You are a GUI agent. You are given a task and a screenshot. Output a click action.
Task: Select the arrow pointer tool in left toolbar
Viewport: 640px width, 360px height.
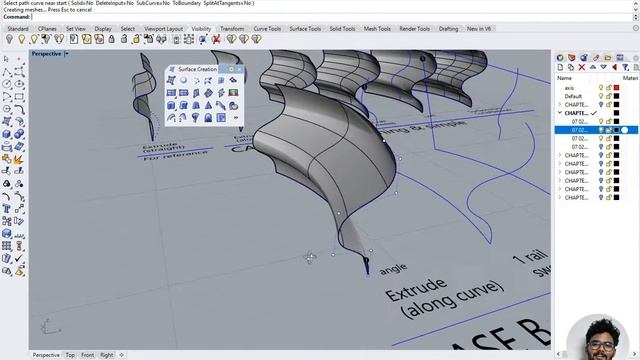(x=6, y=59)
